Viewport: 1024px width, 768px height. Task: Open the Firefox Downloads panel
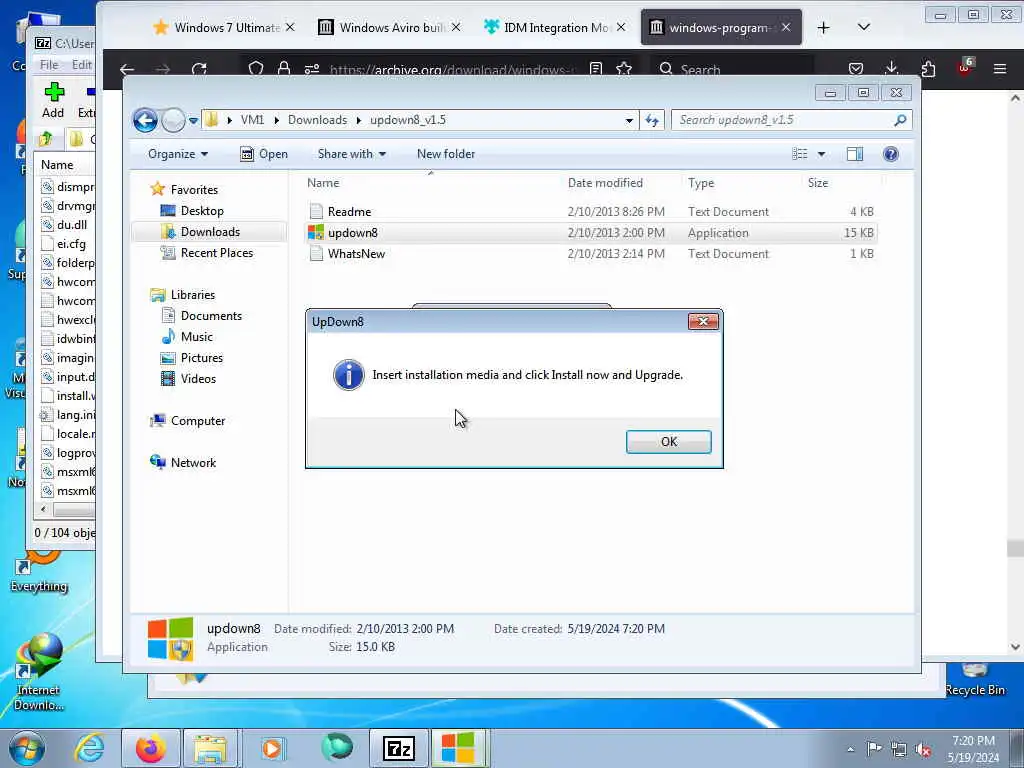coord(891,69)
